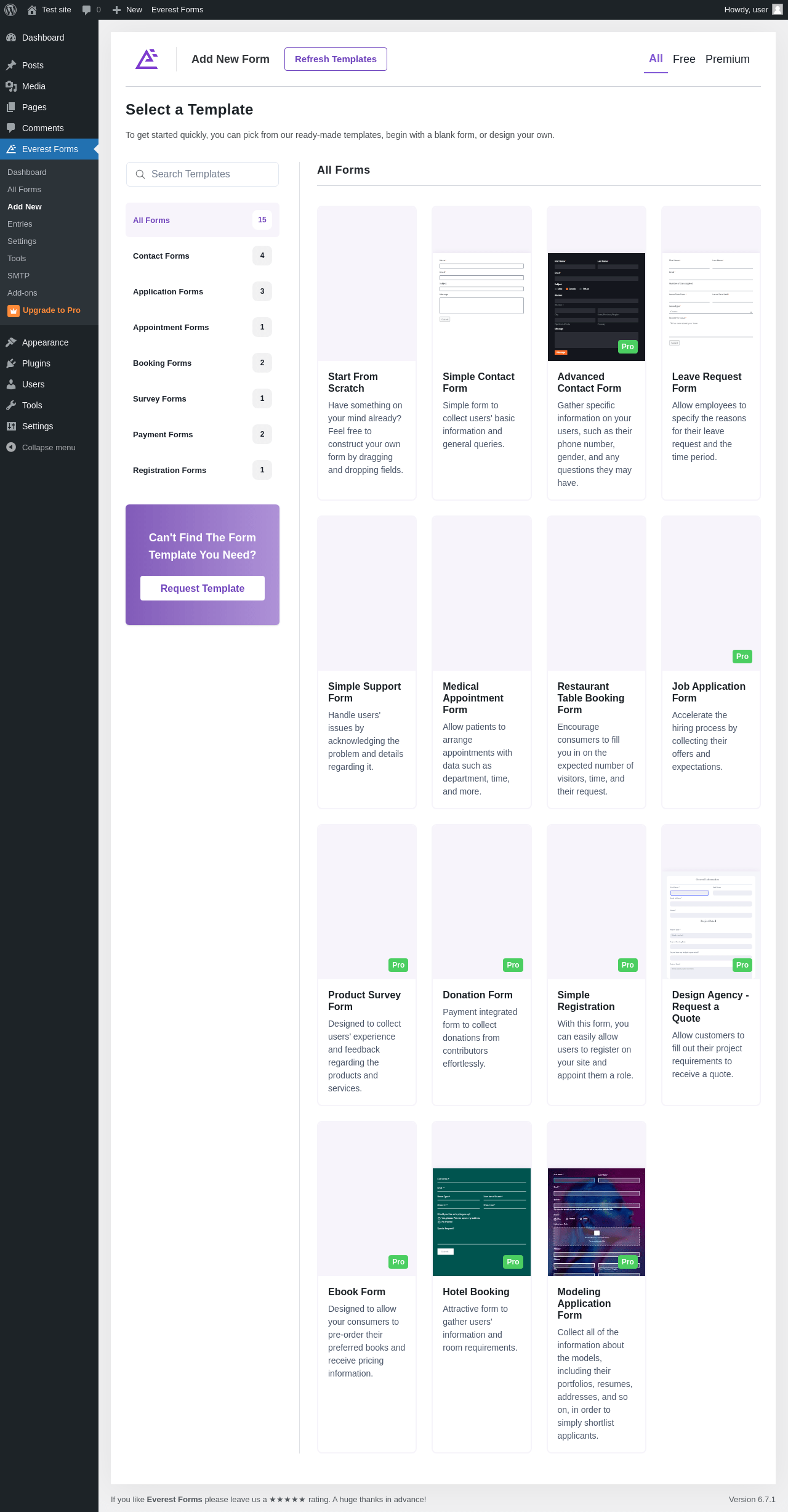Click the Everest Forms purple logo
788x1512 pixels.
pyautogui.click(x=147, y=59)
